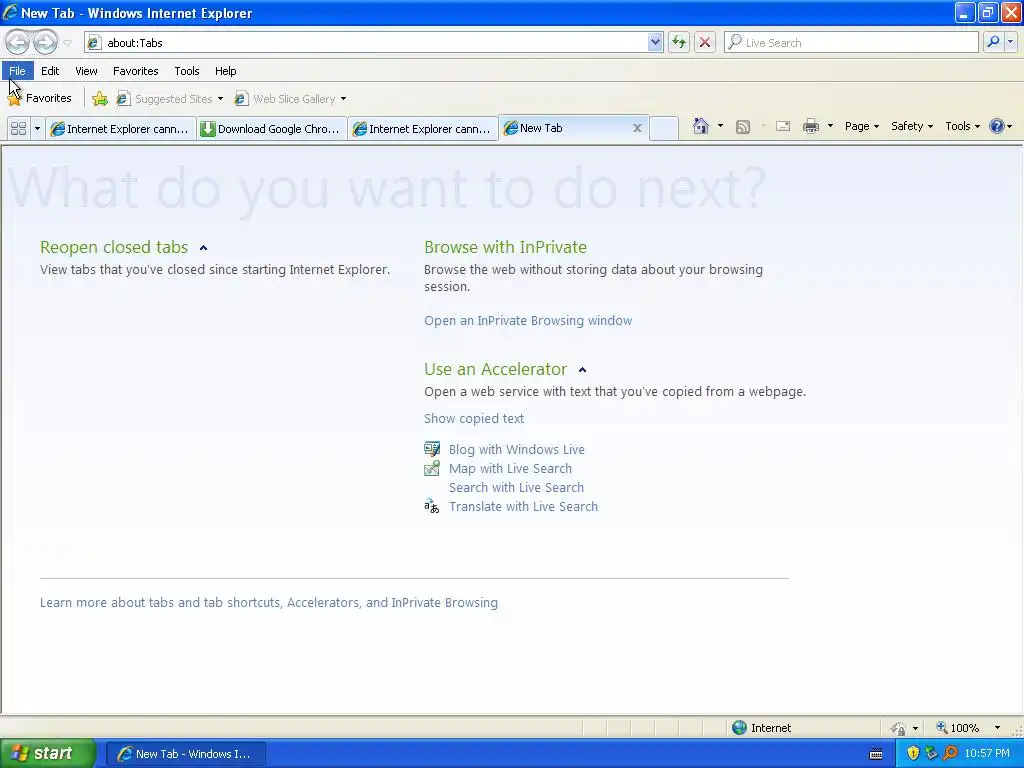
Task: Click the Back navigation button
Action: click(x=18, y=42)
